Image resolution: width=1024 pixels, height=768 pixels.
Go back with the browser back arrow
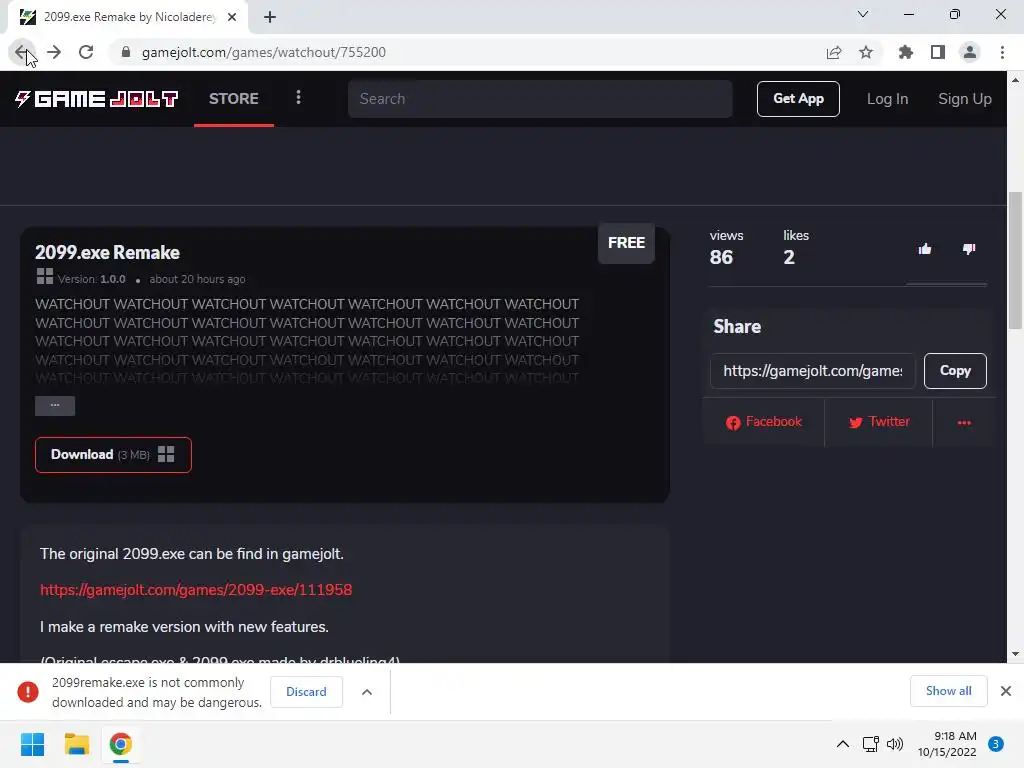pos(22,52)
